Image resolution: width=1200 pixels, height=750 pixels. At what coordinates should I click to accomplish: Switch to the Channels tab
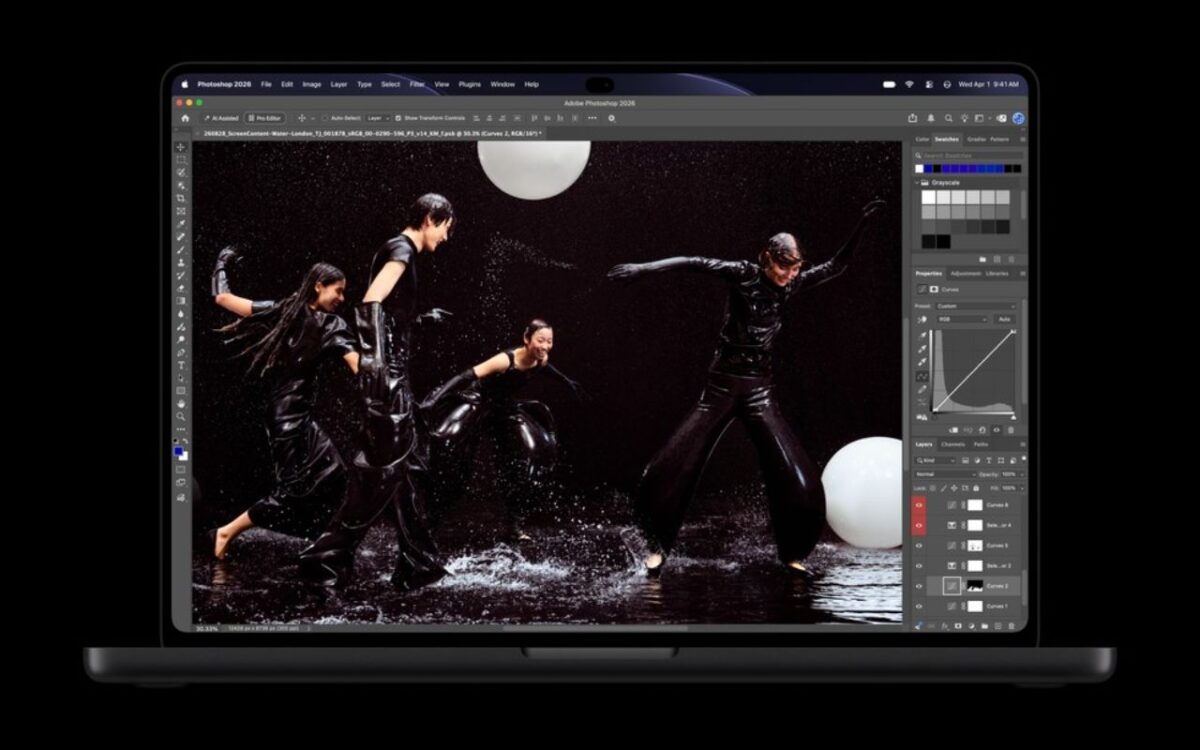(x=953, y=444)
